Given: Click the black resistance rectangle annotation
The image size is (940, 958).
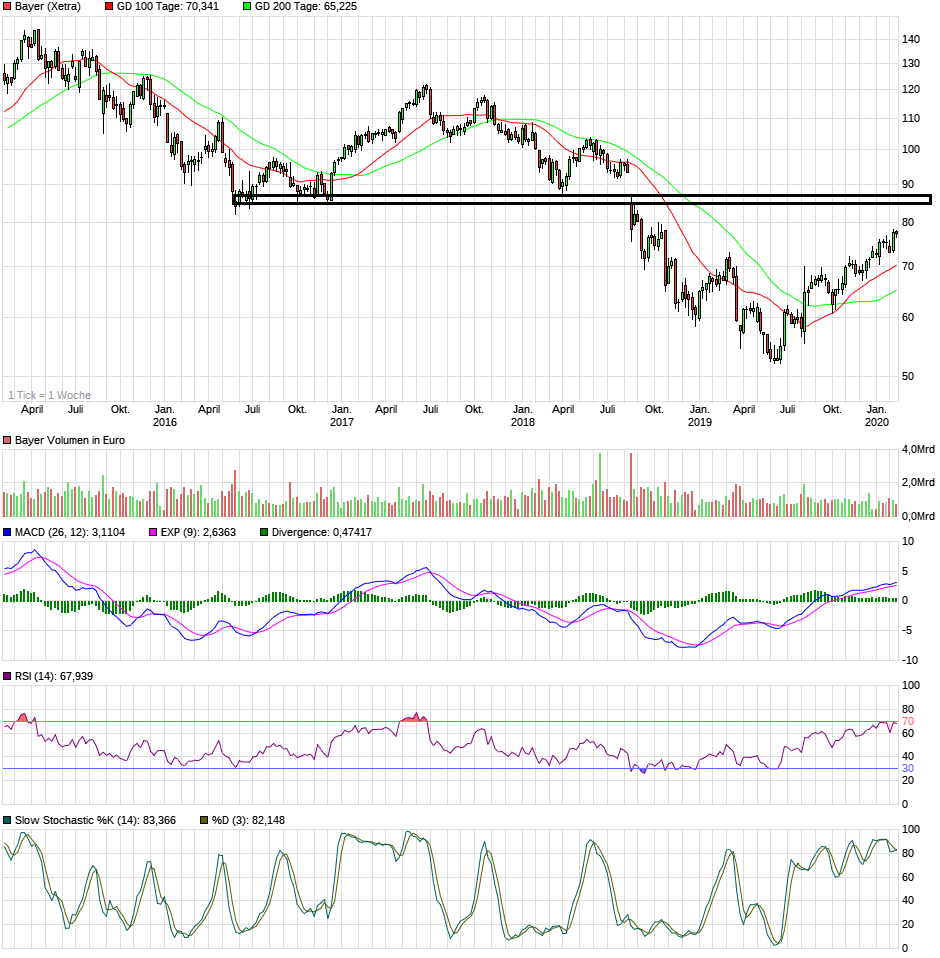Looking at the screenshot, I should click(580, 198).
